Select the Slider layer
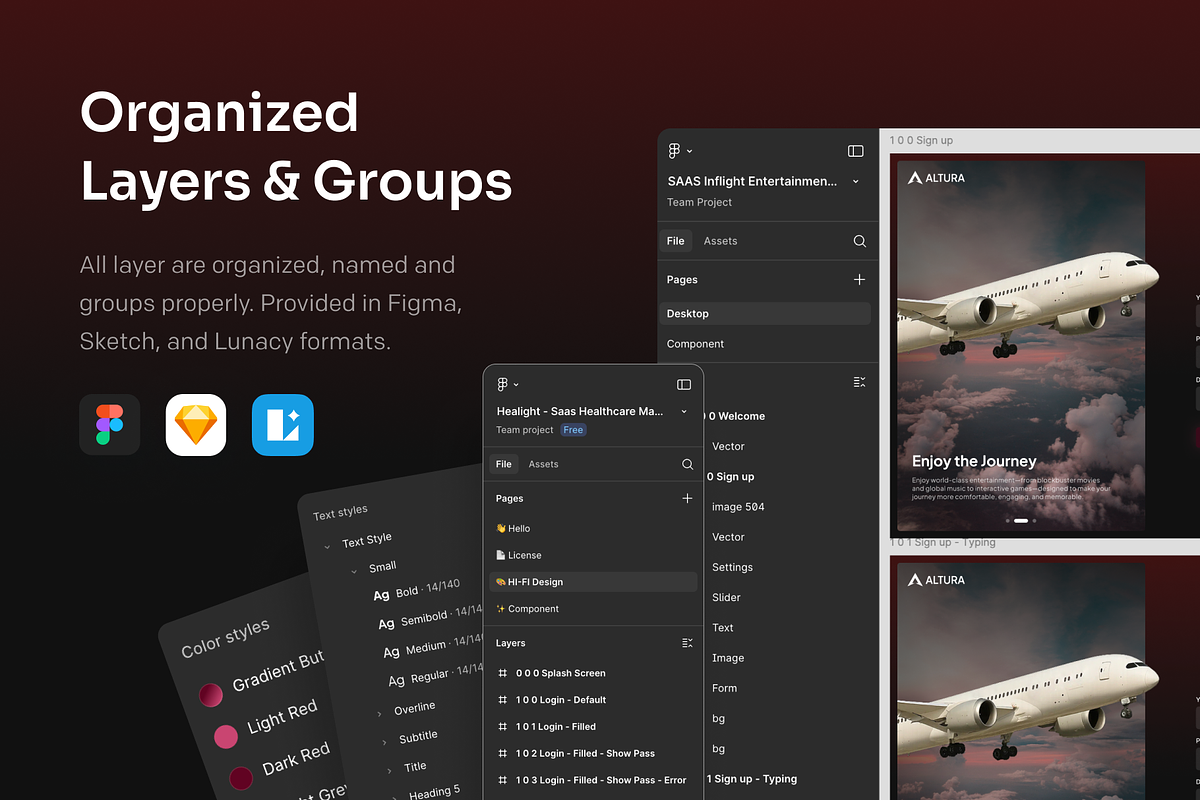This screenshot has width=1200, height=800. tap(726, 597)
